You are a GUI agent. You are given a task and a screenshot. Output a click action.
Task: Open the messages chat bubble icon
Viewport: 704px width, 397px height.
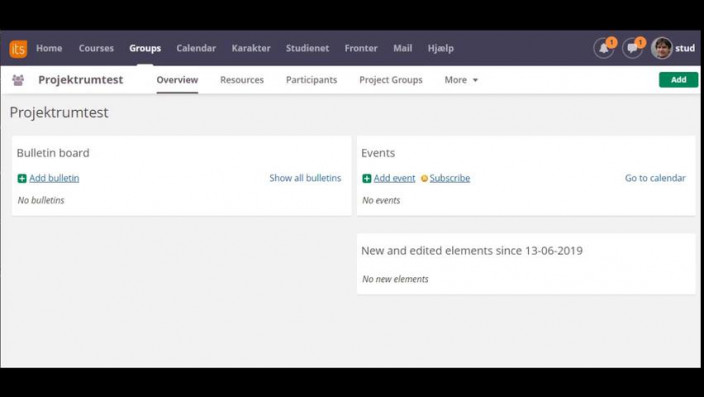click(x=632, y=48)
